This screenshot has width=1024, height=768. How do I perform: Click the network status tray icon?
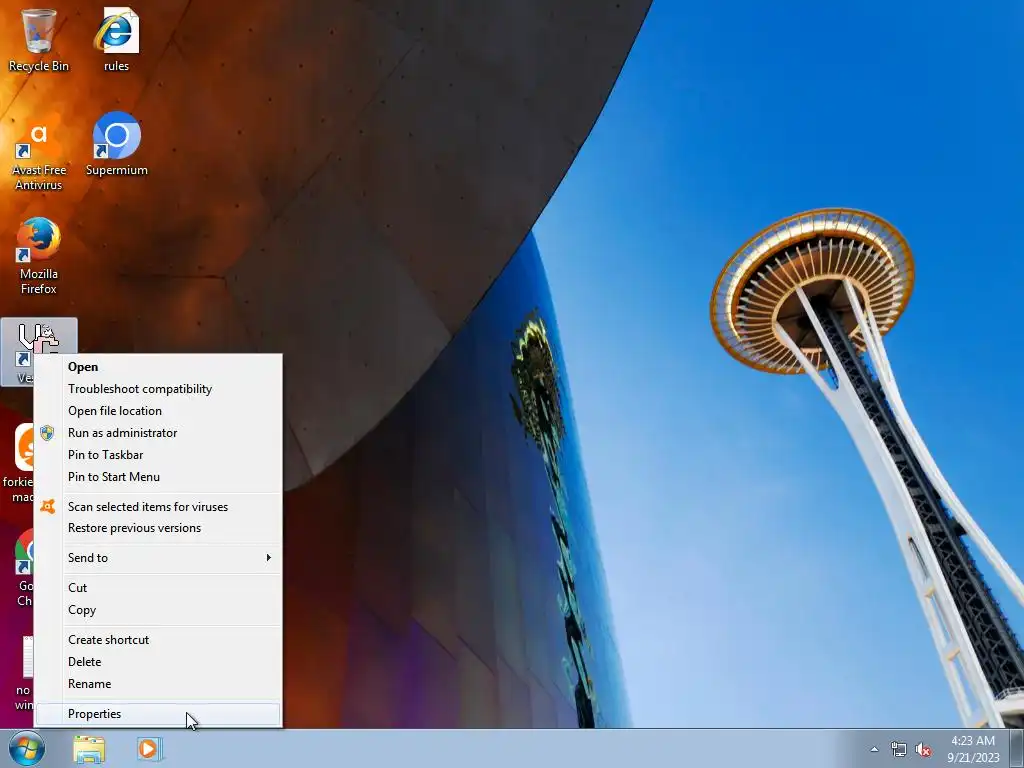[899, 749]
